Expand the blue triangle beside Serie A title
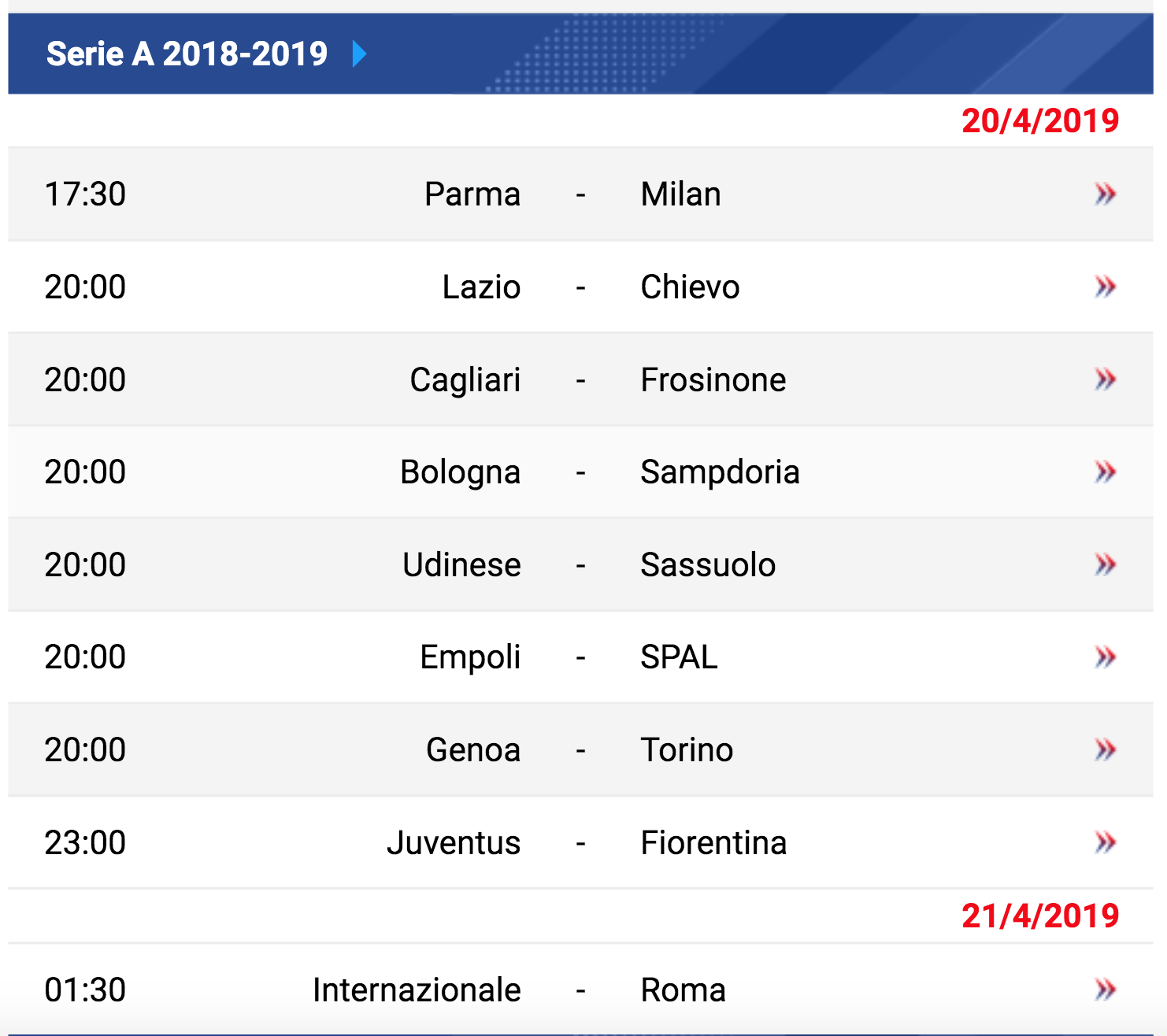The width and height of the screenshot is (1167, 1036). point(360,54)
